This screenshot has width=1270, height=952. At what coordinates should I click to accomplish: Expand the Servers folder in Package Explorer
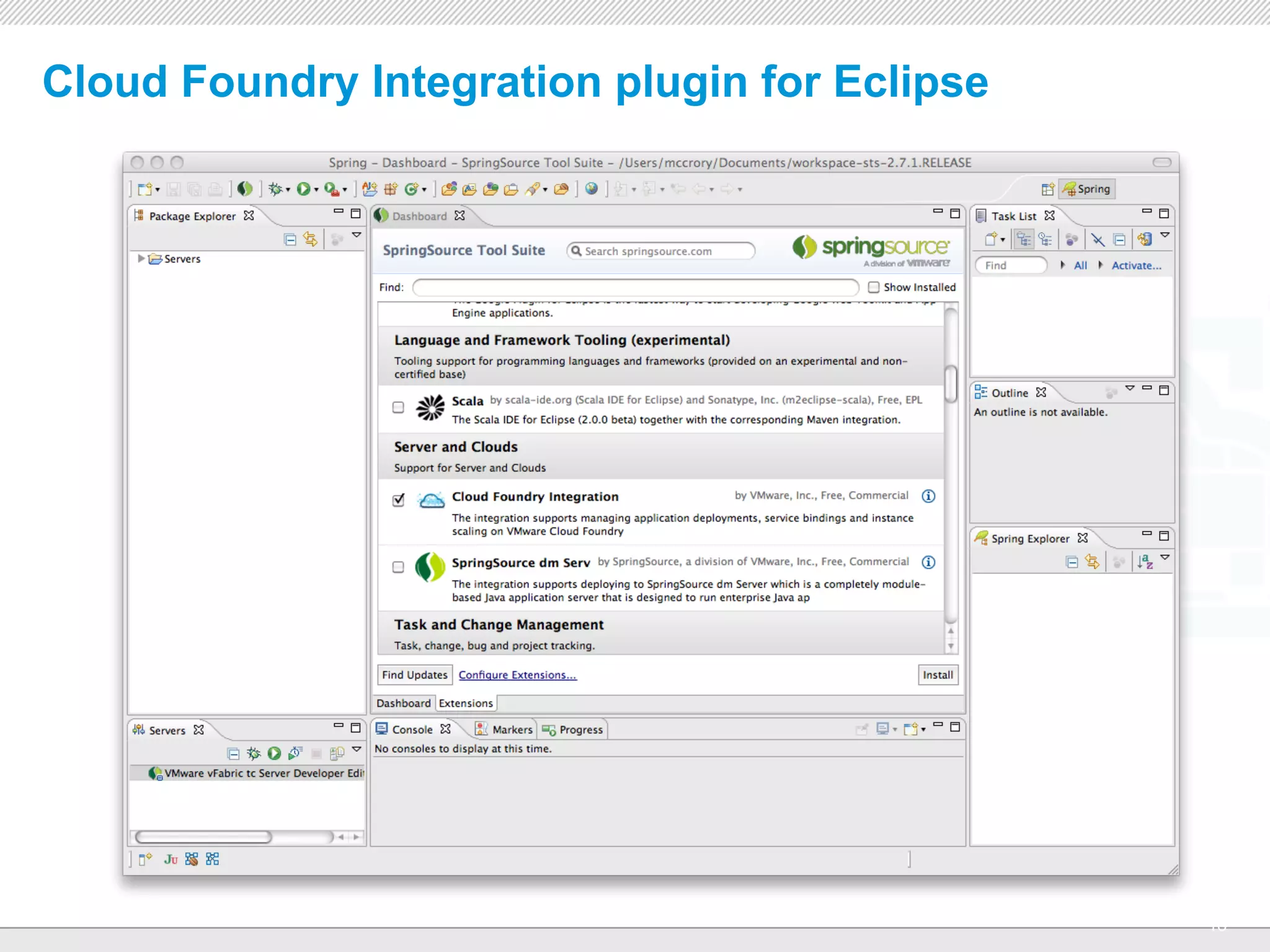(141, 258)
